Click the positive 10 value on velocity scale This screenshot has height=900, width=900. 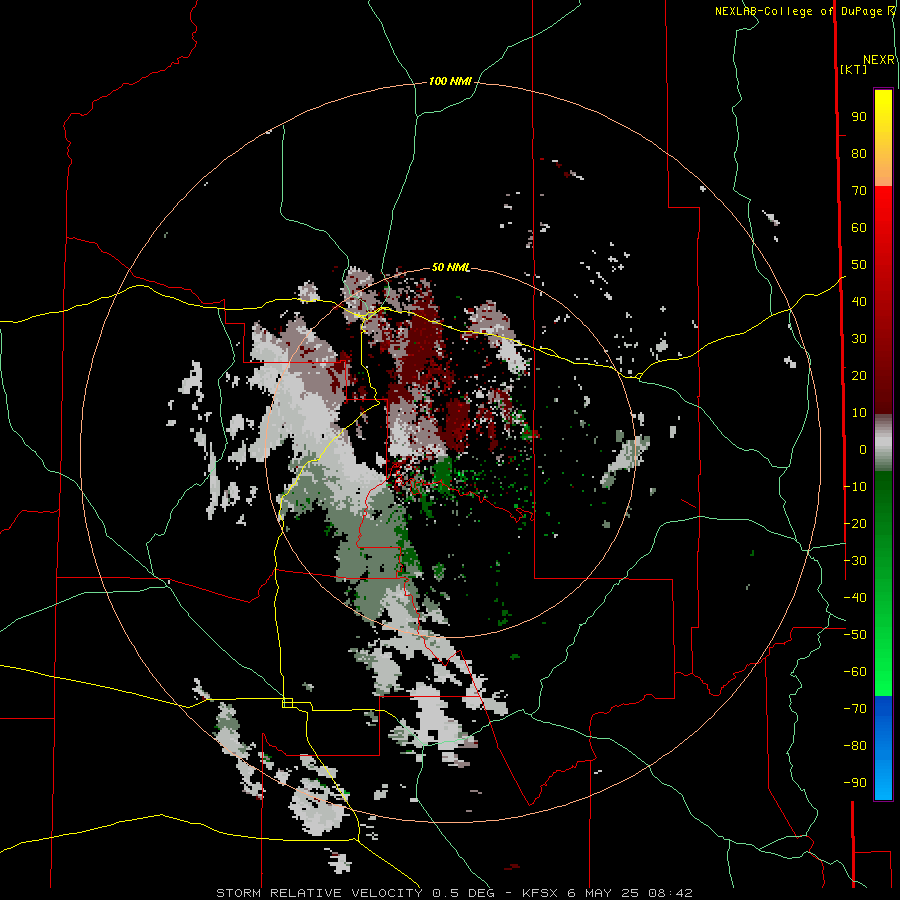click(x=859, y=413)
